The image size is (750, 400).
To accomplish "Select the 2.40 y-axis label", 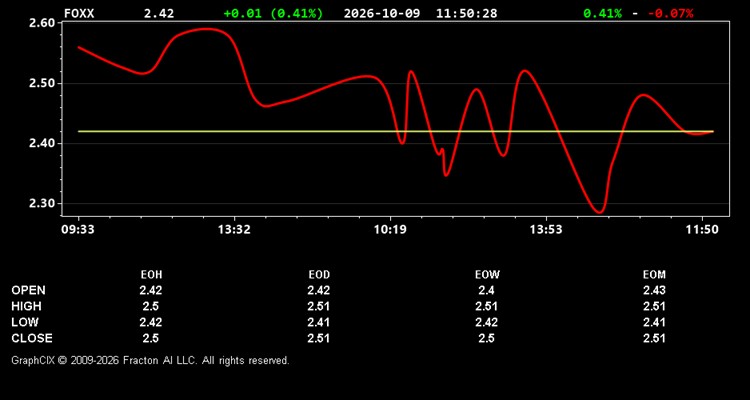I will tap(43, 144).
